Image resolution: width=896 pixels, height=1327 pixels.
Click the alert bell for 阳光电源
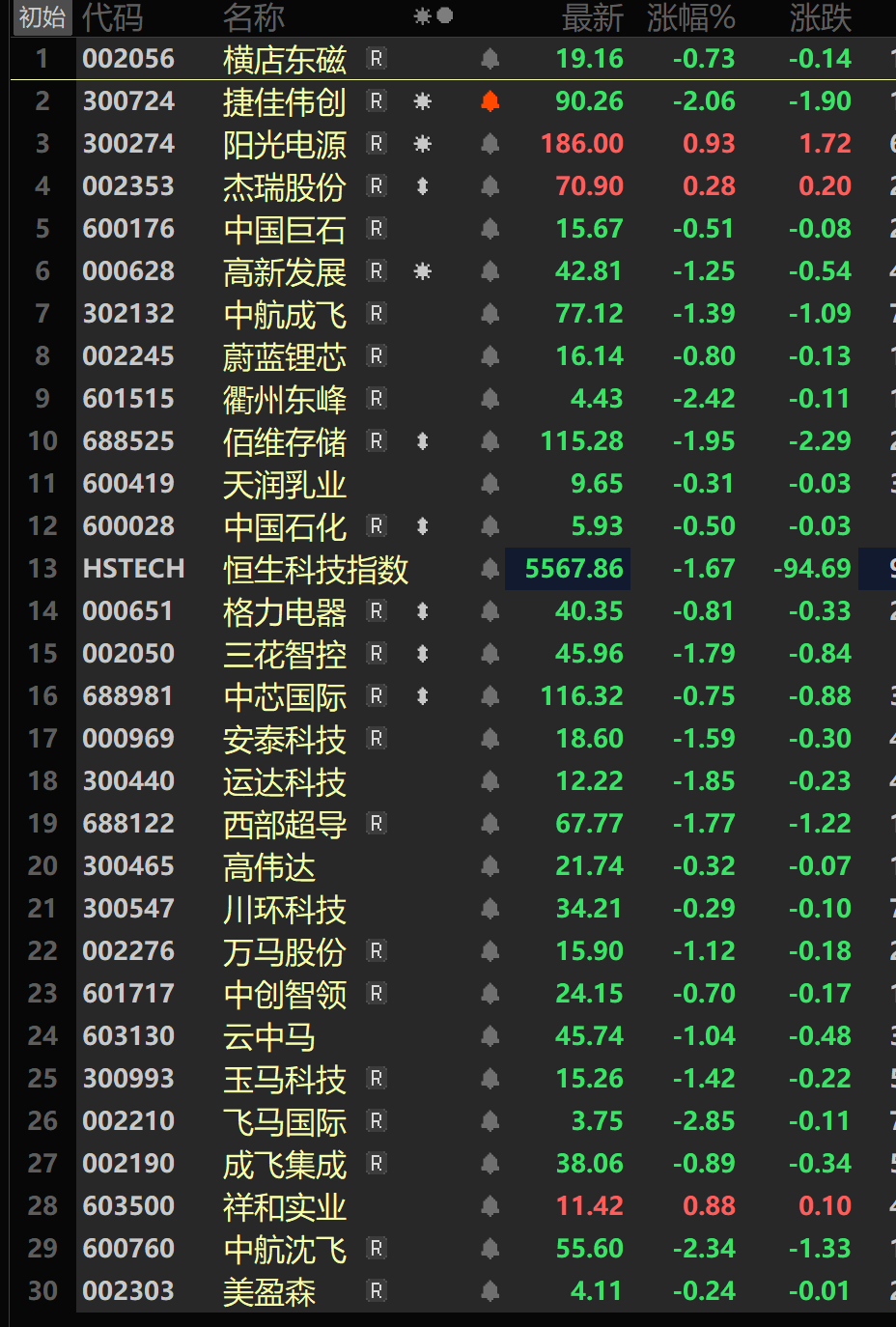[x=490, y=144]
